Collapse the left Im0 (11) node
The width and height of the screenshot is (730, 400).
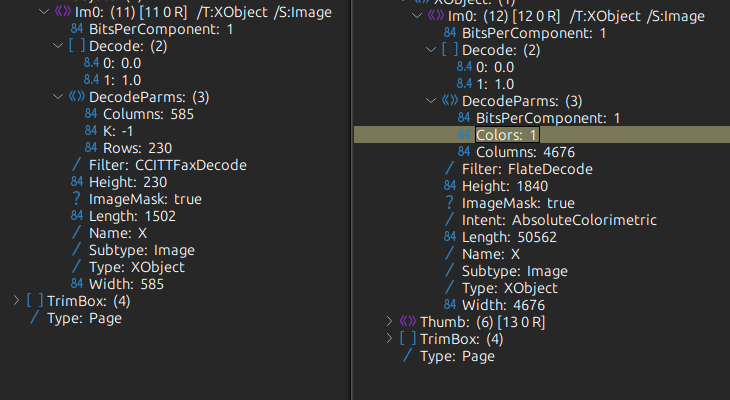[40, 12]
